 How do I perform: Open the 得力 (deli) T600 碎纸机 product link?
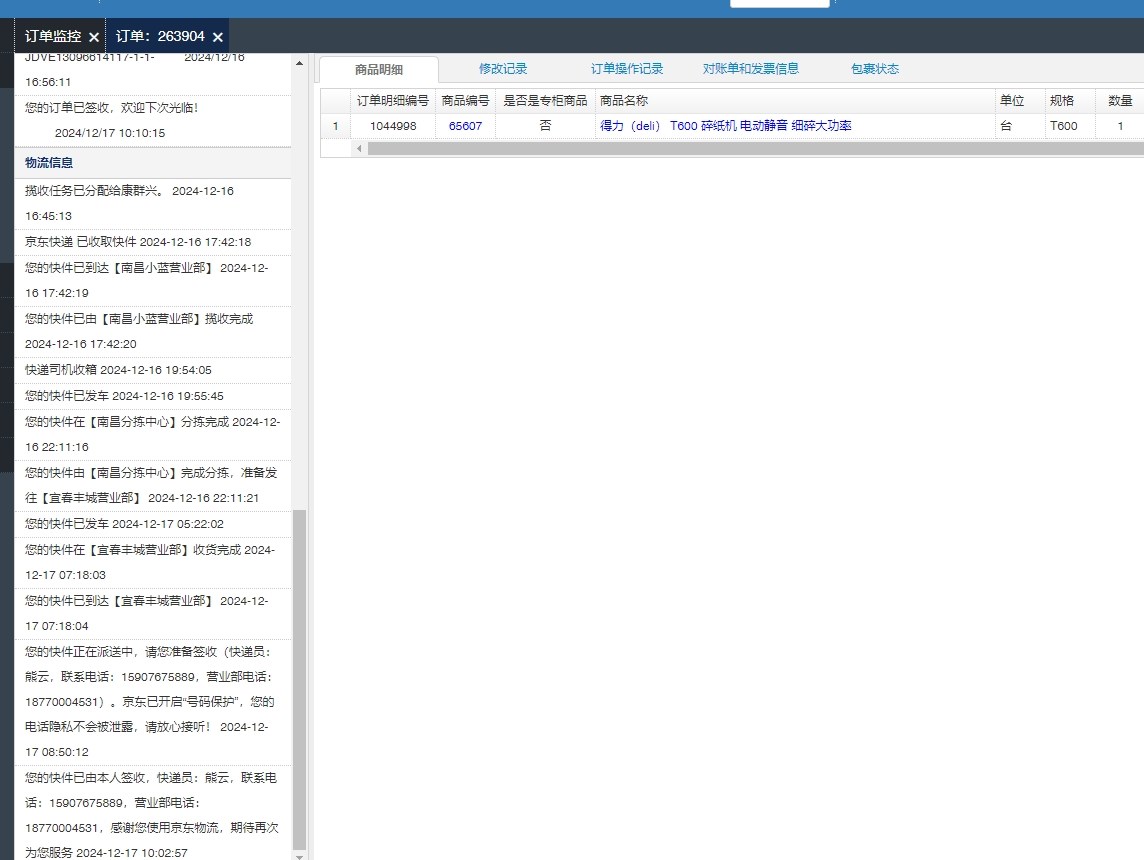point(725,125)
